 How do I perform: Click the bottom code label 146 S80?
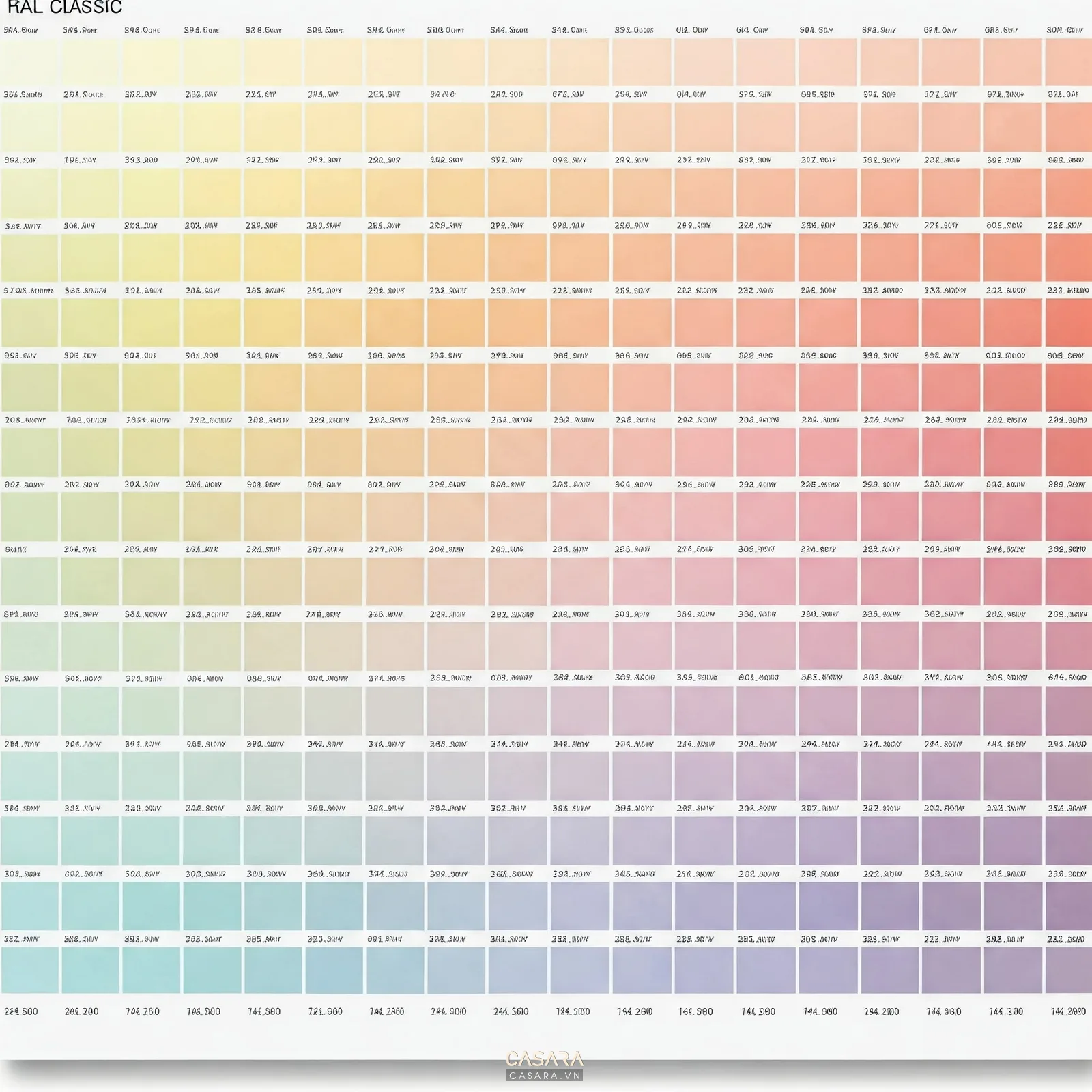pos(695,1011)
